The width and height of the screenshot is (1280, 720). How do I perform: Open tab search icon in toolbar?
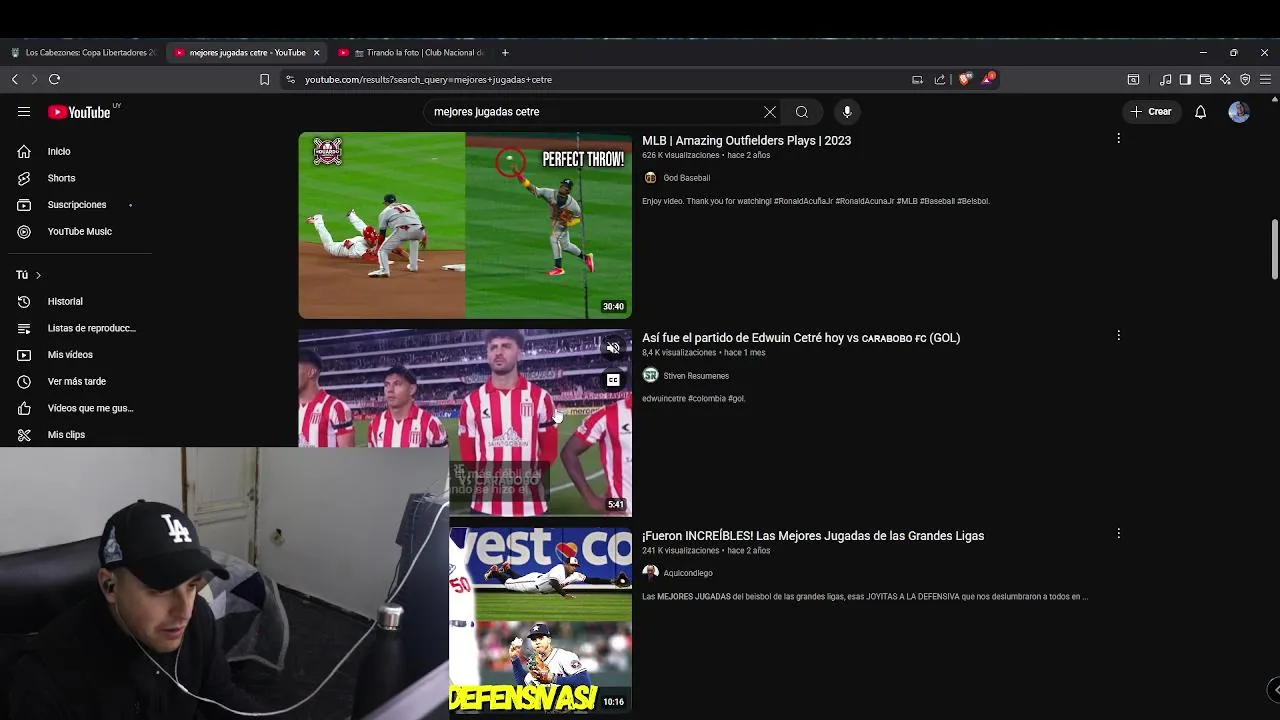click(x=1133, y=79)
